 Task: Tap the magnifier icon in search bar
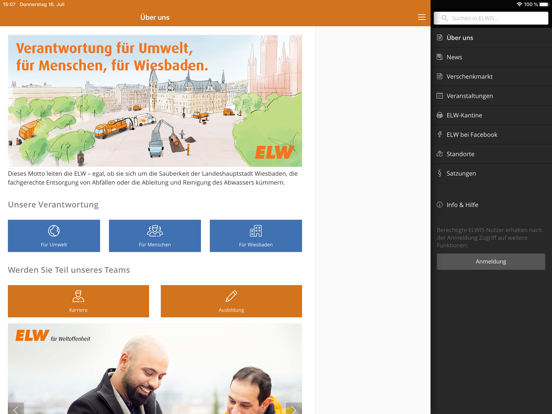[x=444, y=18]
